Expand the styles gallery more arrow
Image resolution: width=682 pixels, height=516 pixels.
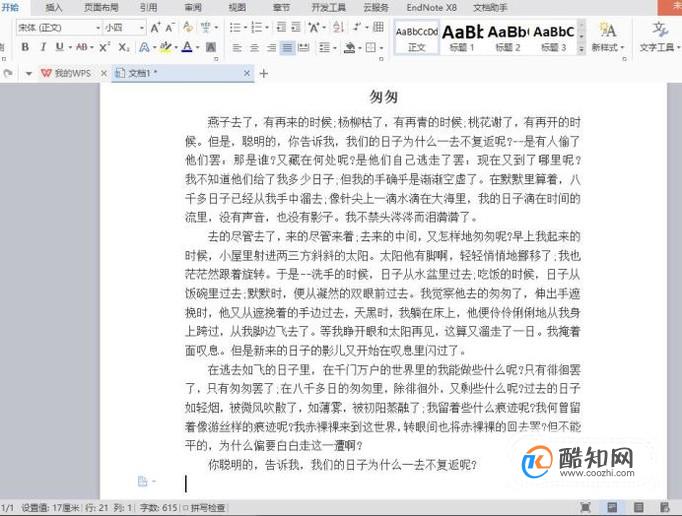coord(582,50)
